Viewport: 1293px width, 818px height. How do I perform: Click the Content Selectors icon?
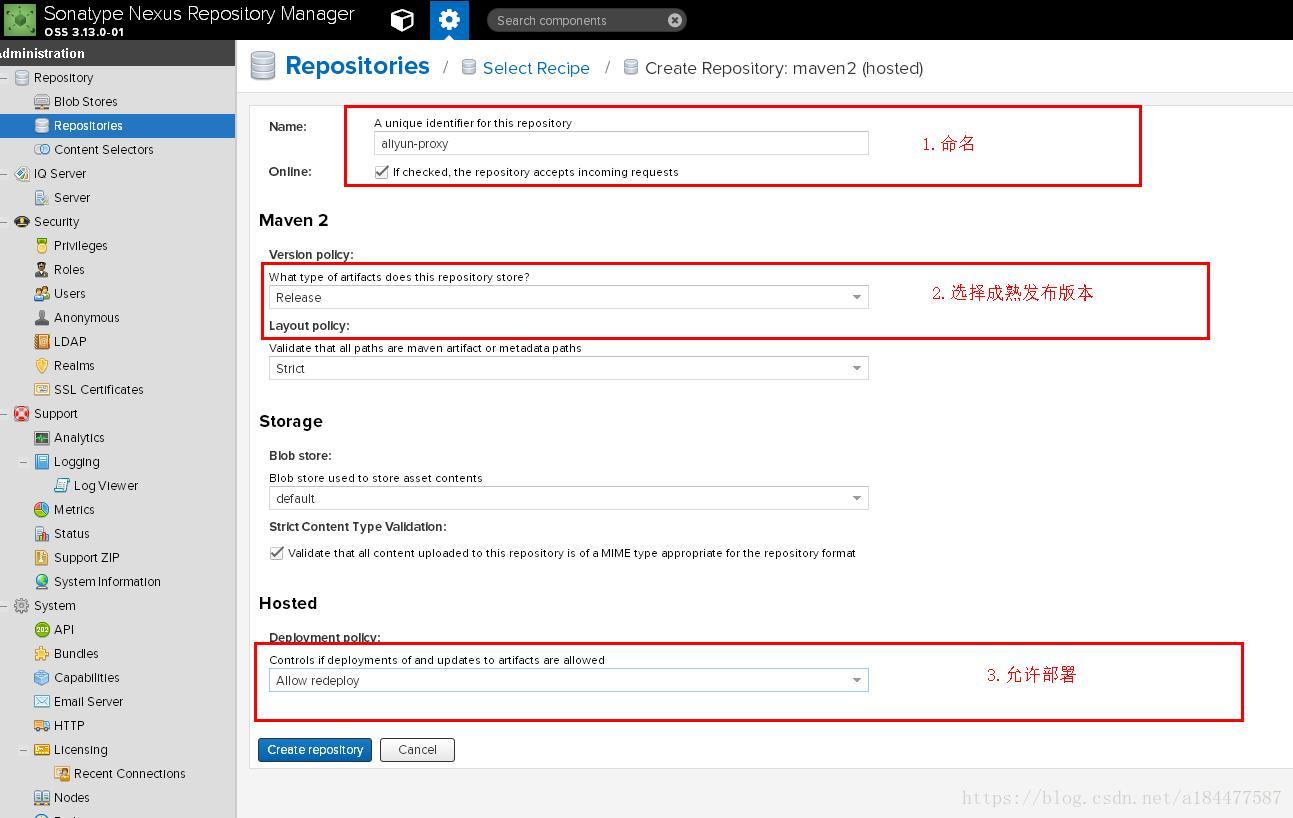coord(42,150)
